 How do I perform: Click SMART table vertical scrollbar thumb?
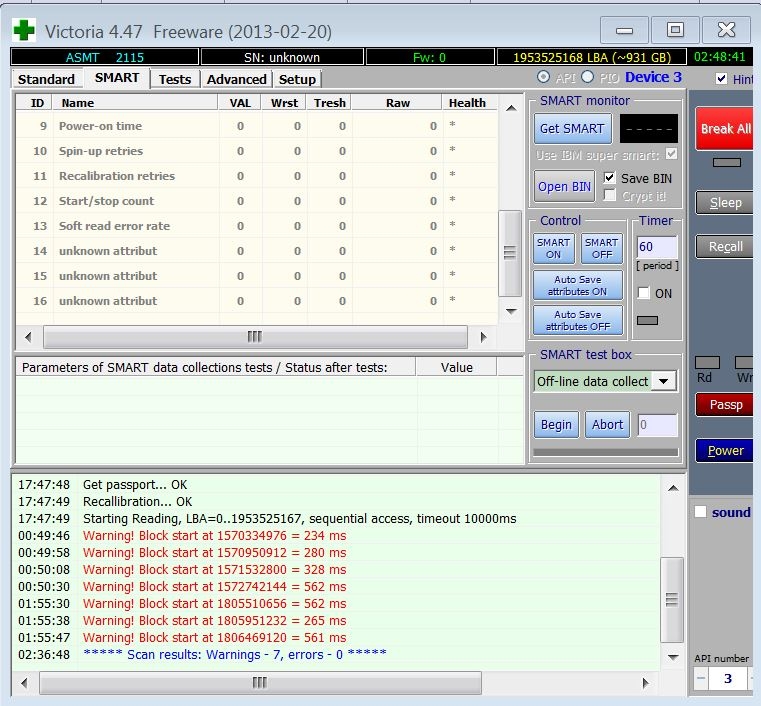[510, 253]
